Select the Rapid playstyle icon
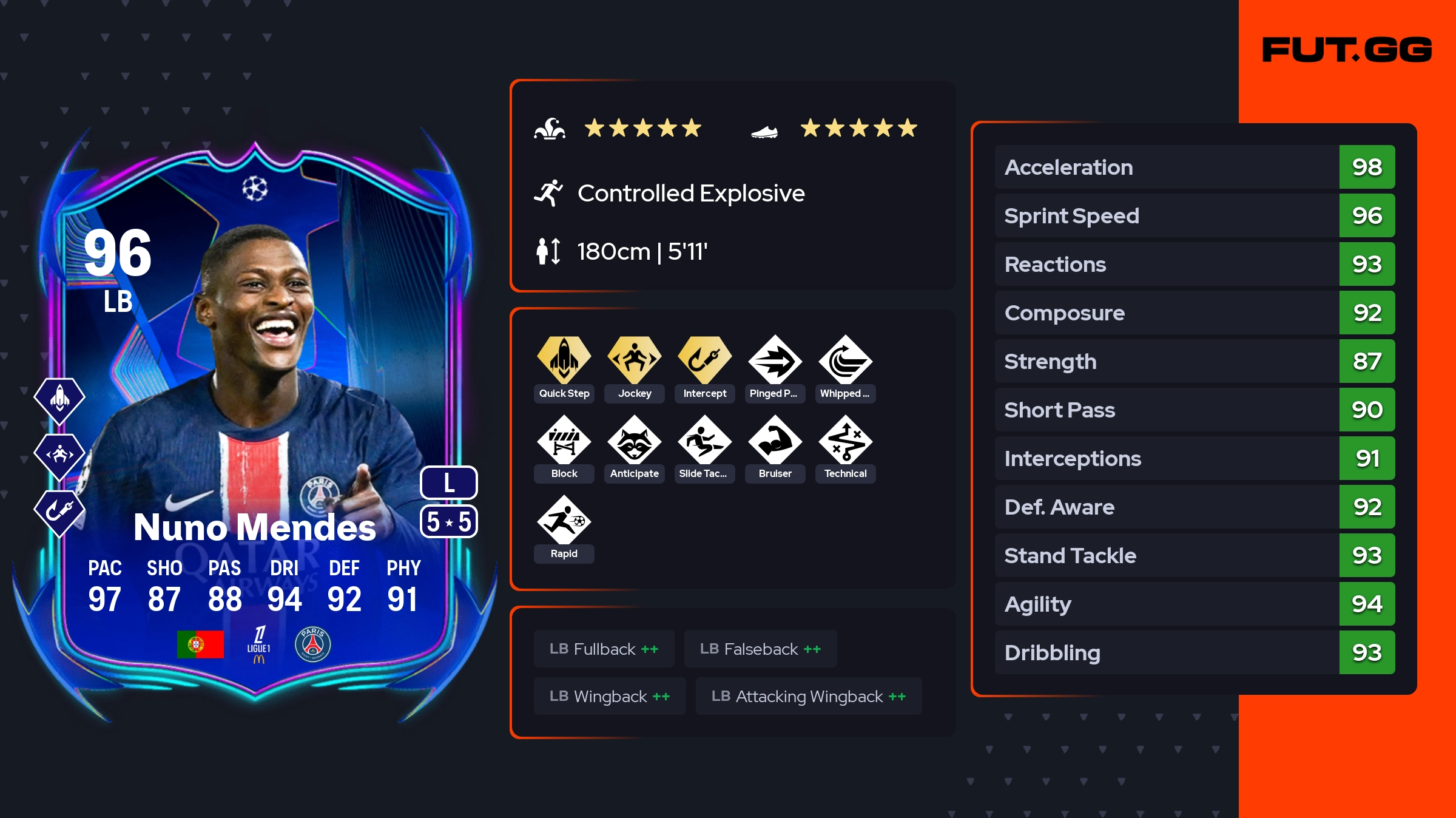The width and height of the screenshot is (1456, 818). tap(564, 520)
